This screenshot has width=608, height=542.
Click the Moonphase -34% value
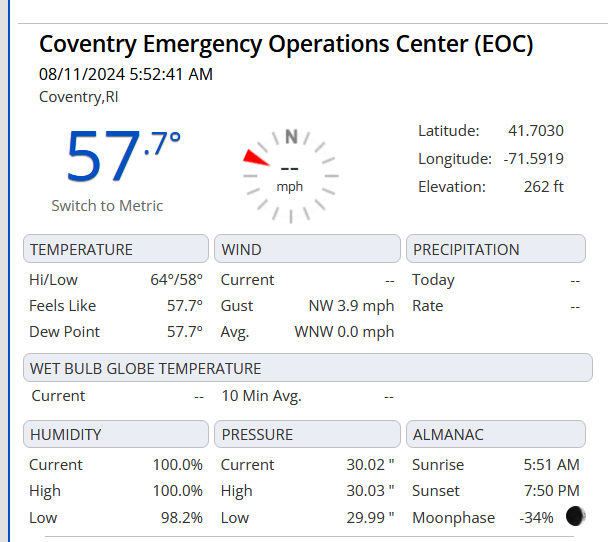(x=536, y=518)
